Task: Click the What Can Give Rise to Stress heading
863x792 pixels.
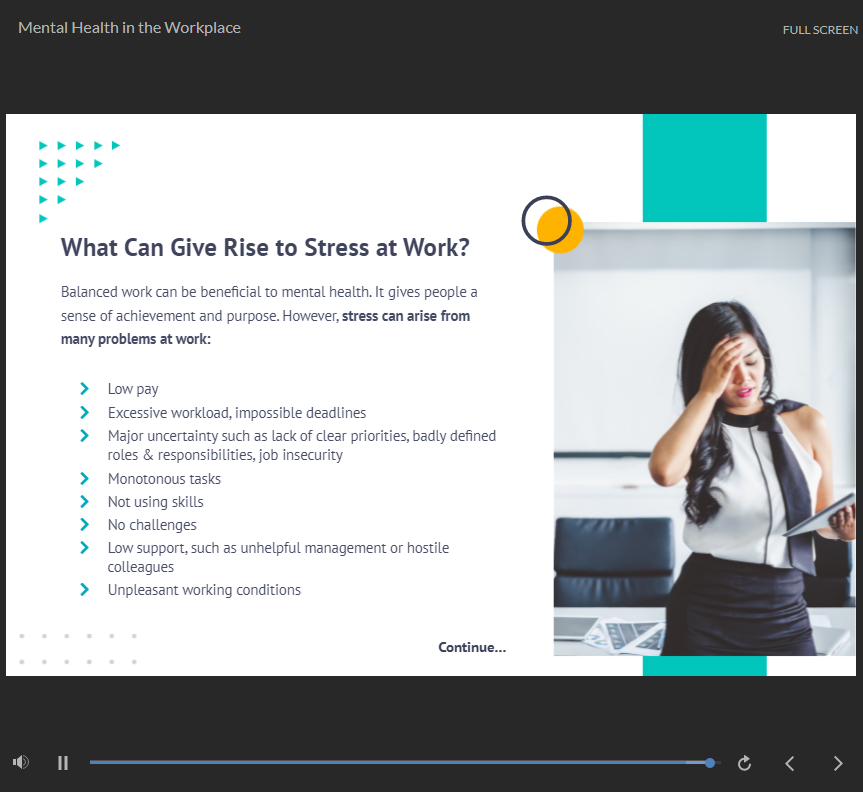Action: (265, 248)
